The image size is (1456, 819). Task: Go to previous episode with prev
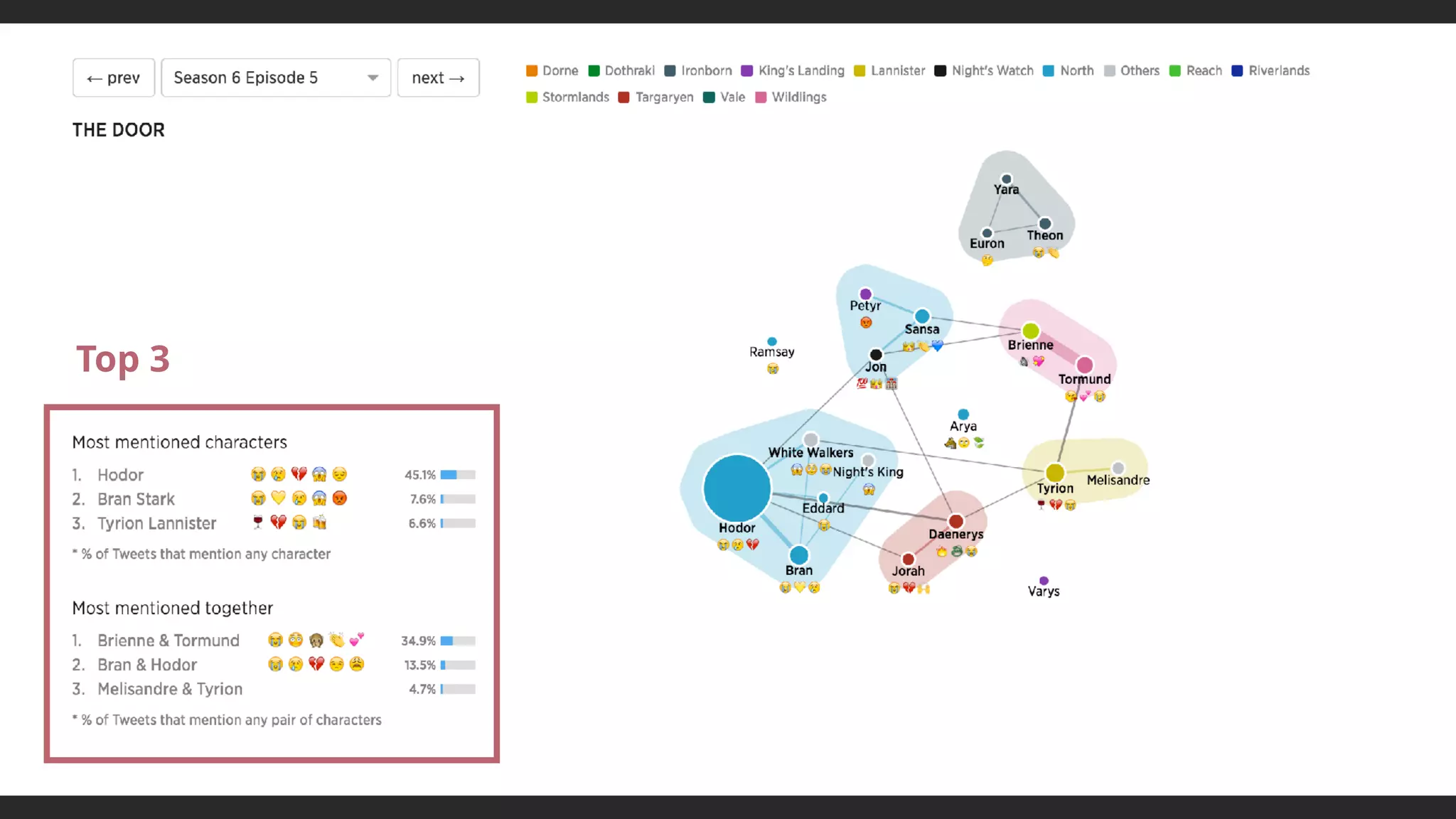tap(114, 77)
